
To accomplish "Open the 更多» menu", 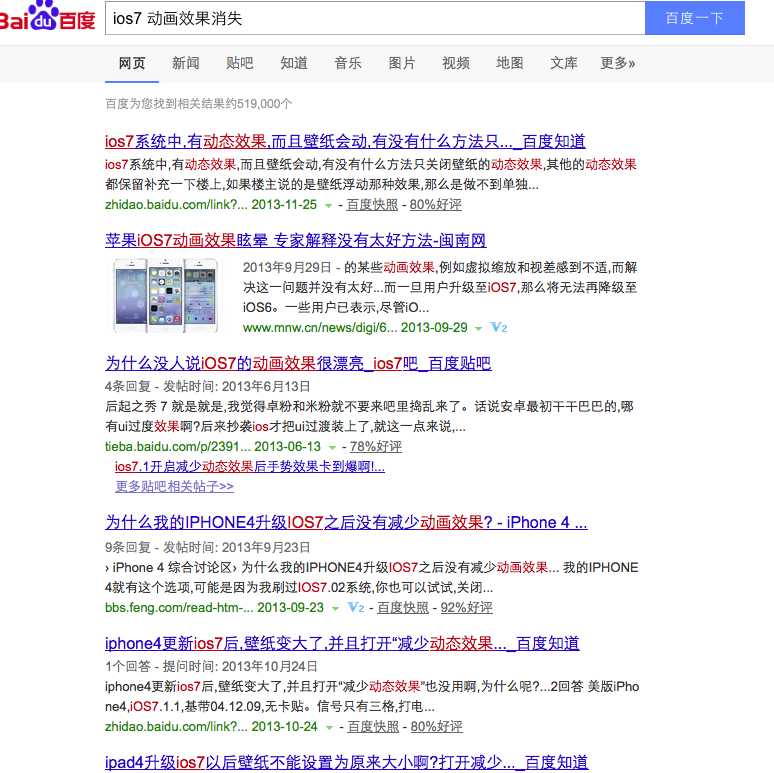I will 618,63.
